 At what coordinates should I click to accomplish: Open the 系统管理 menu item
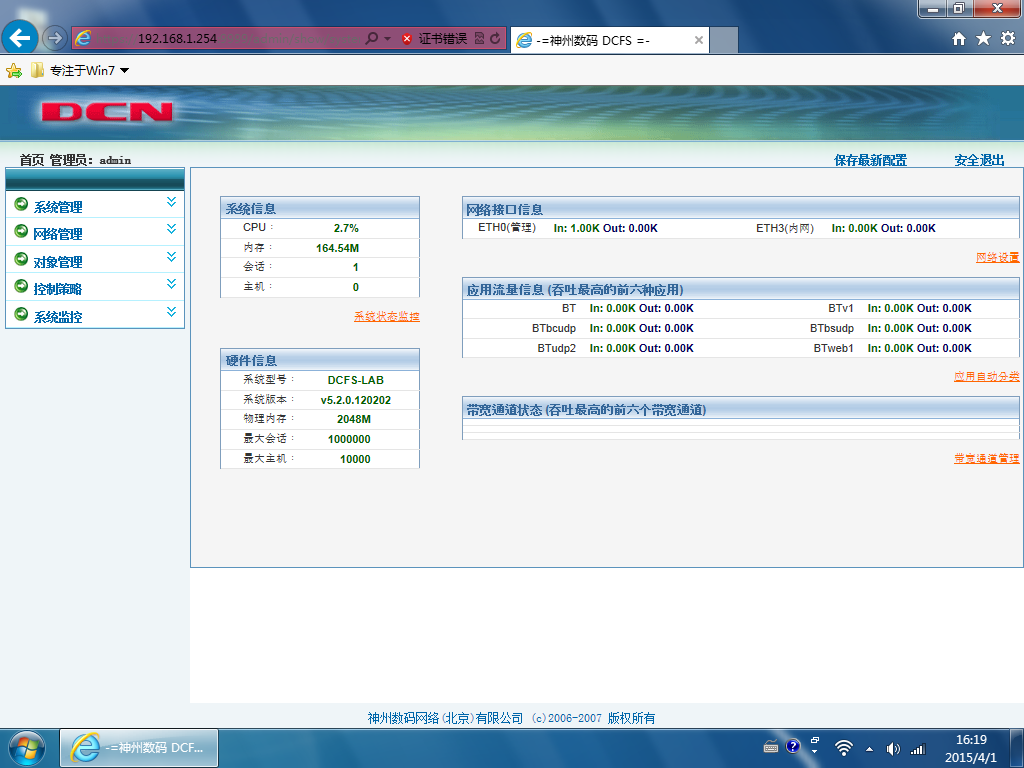click(x=57, y=207)
